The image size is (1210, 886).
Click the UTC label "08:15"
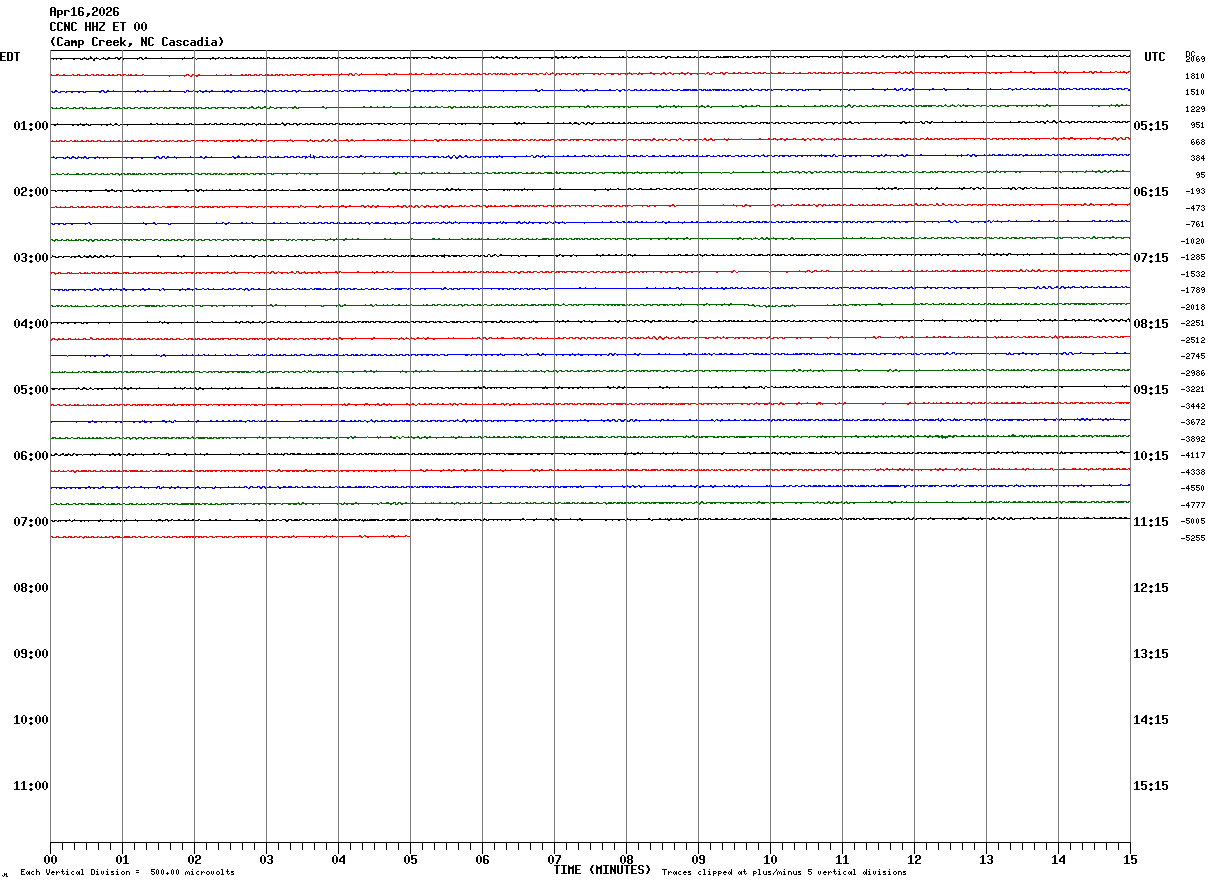[1151, 324]
